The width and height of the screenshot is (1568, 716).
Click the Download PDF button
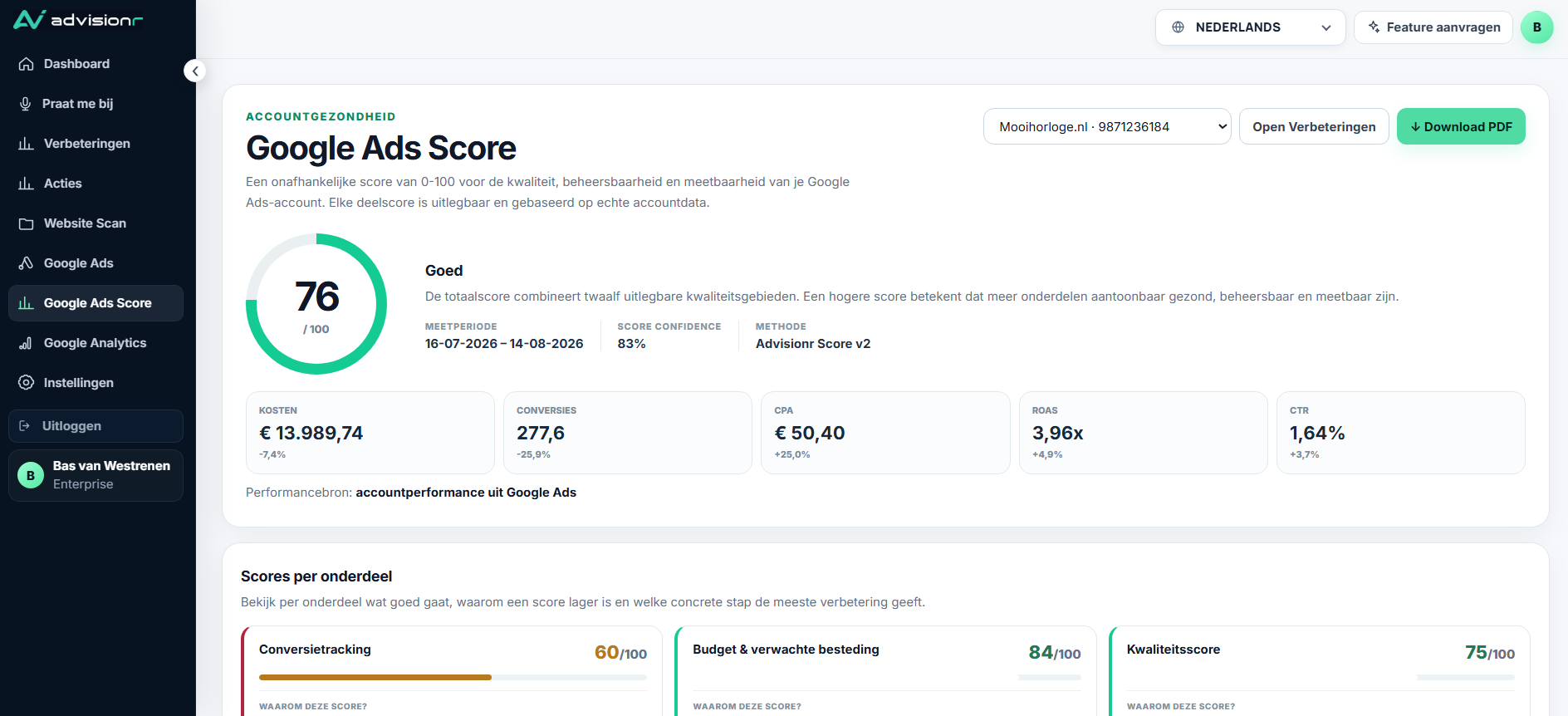[x=1461, y=126]
